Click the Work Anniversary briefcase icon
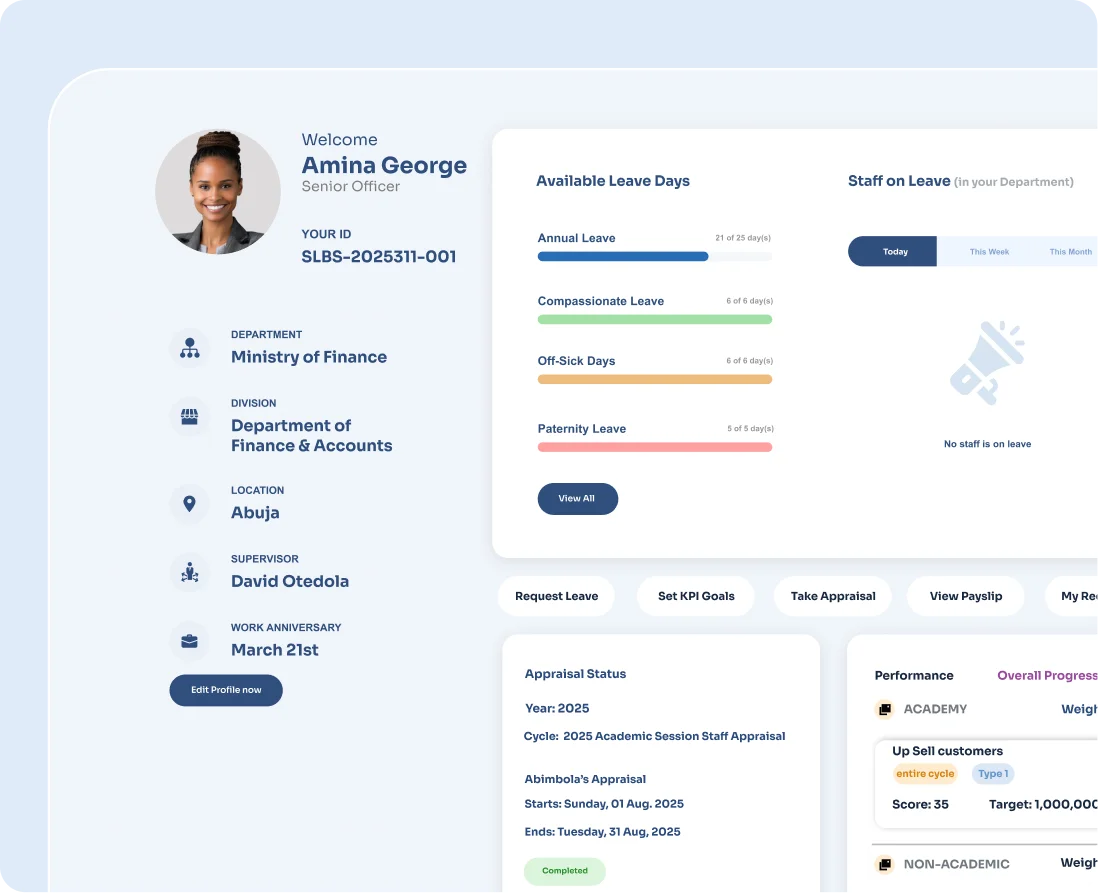The width and height of the screenshot is (1098, 893). (189, 641)
